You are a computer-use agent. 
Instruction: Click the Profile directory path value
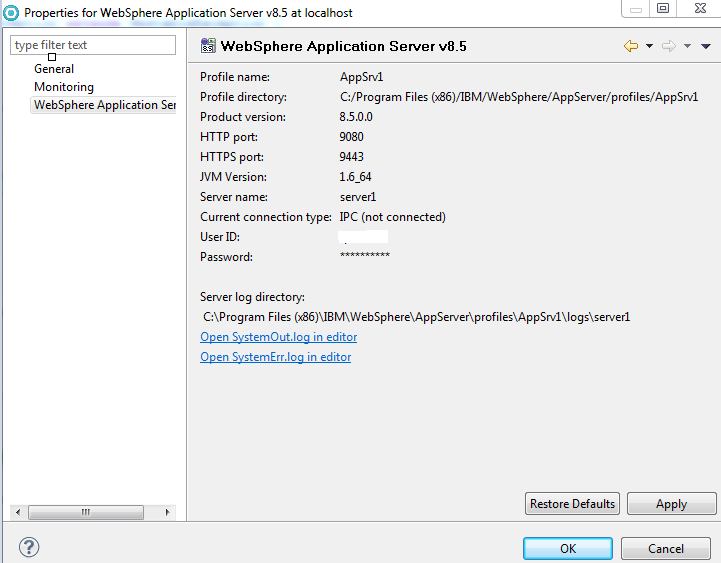coord(519,97)
